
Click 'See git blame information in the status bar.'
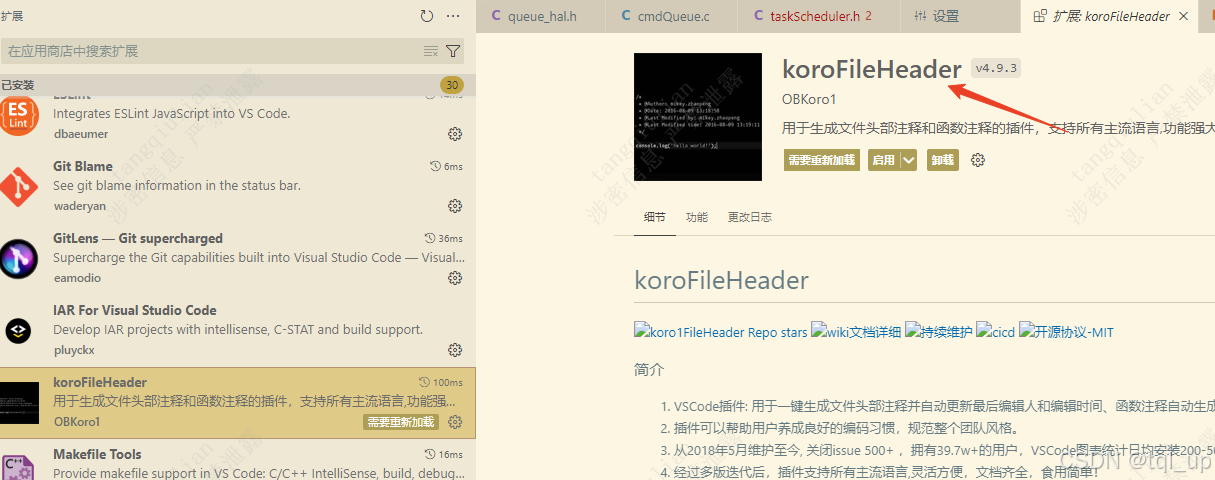[x=177, y=185]
